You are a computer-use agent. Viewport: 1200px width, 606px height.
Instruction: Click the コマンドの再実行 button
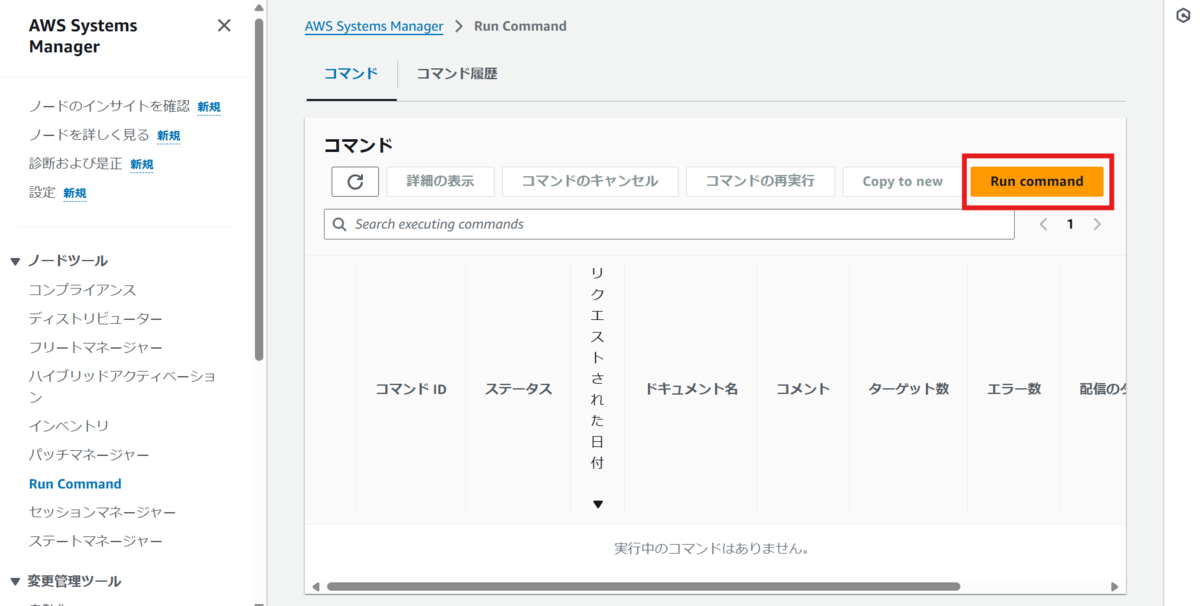[760, 181]
